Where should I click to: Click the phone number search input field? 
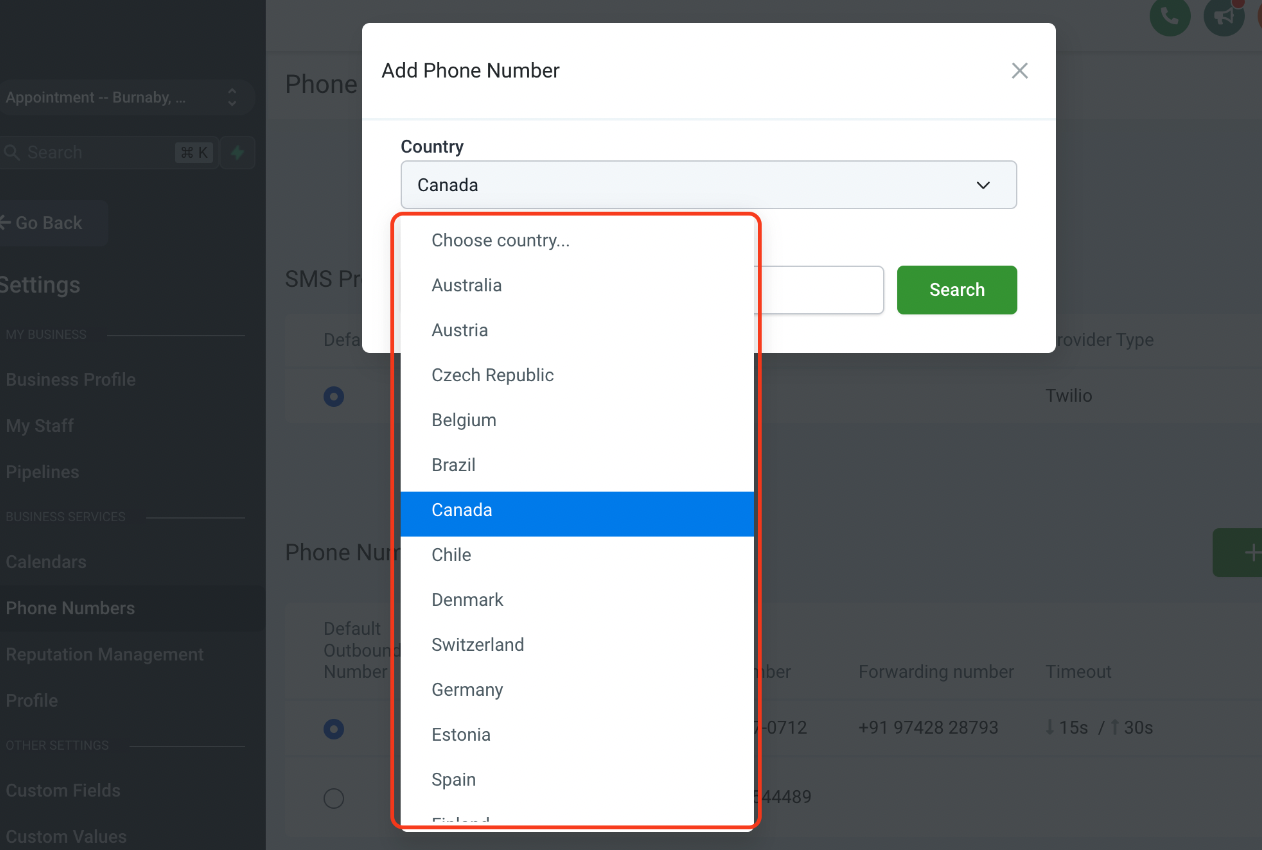(820, 290)
